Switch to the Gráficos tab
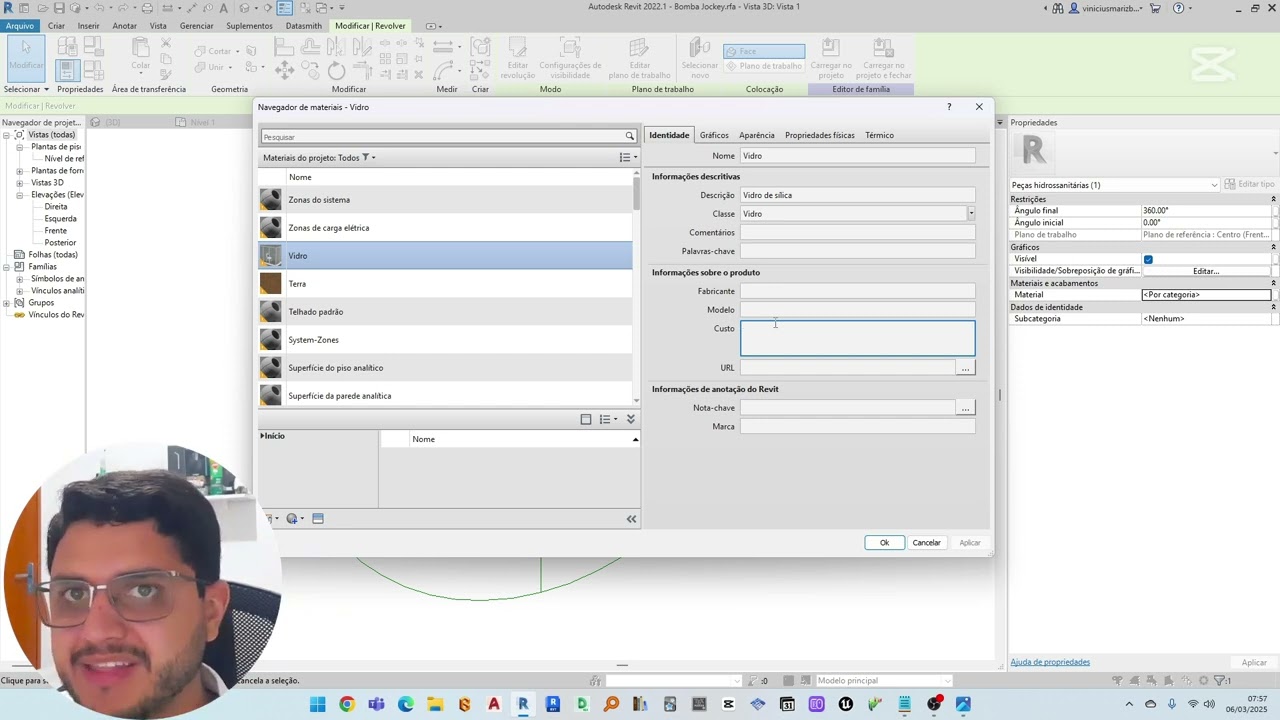 [714, 135]
